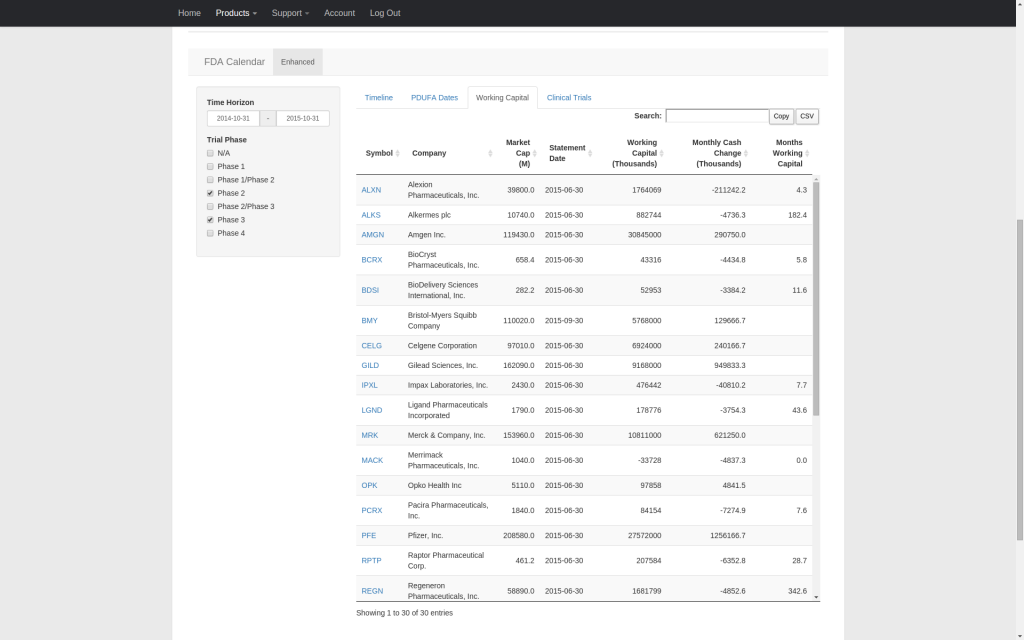
Task: Sort by Working Capital (Thousands) arrows
Action: pos(661,153)
